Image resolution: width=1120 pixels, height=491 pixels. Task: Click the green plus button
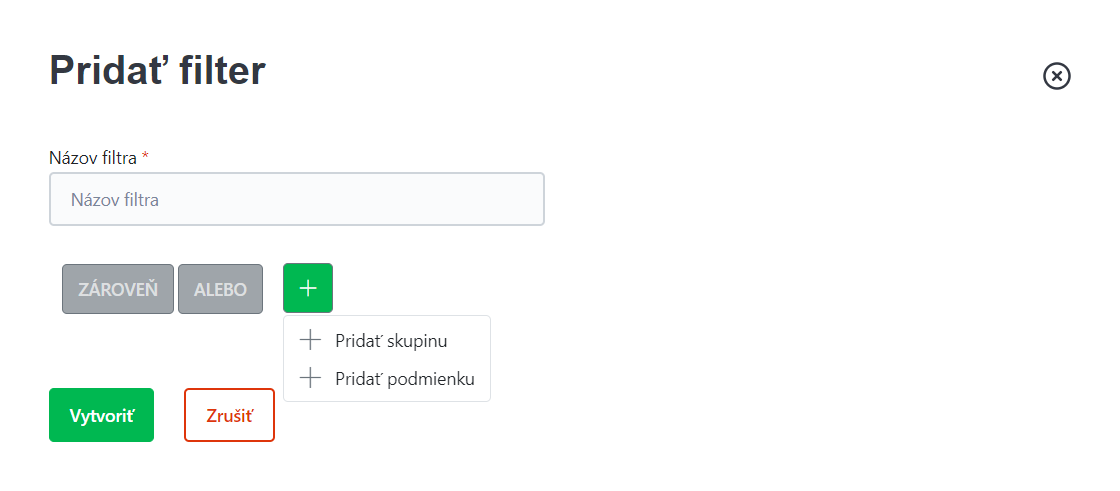[x=308, y=288]
